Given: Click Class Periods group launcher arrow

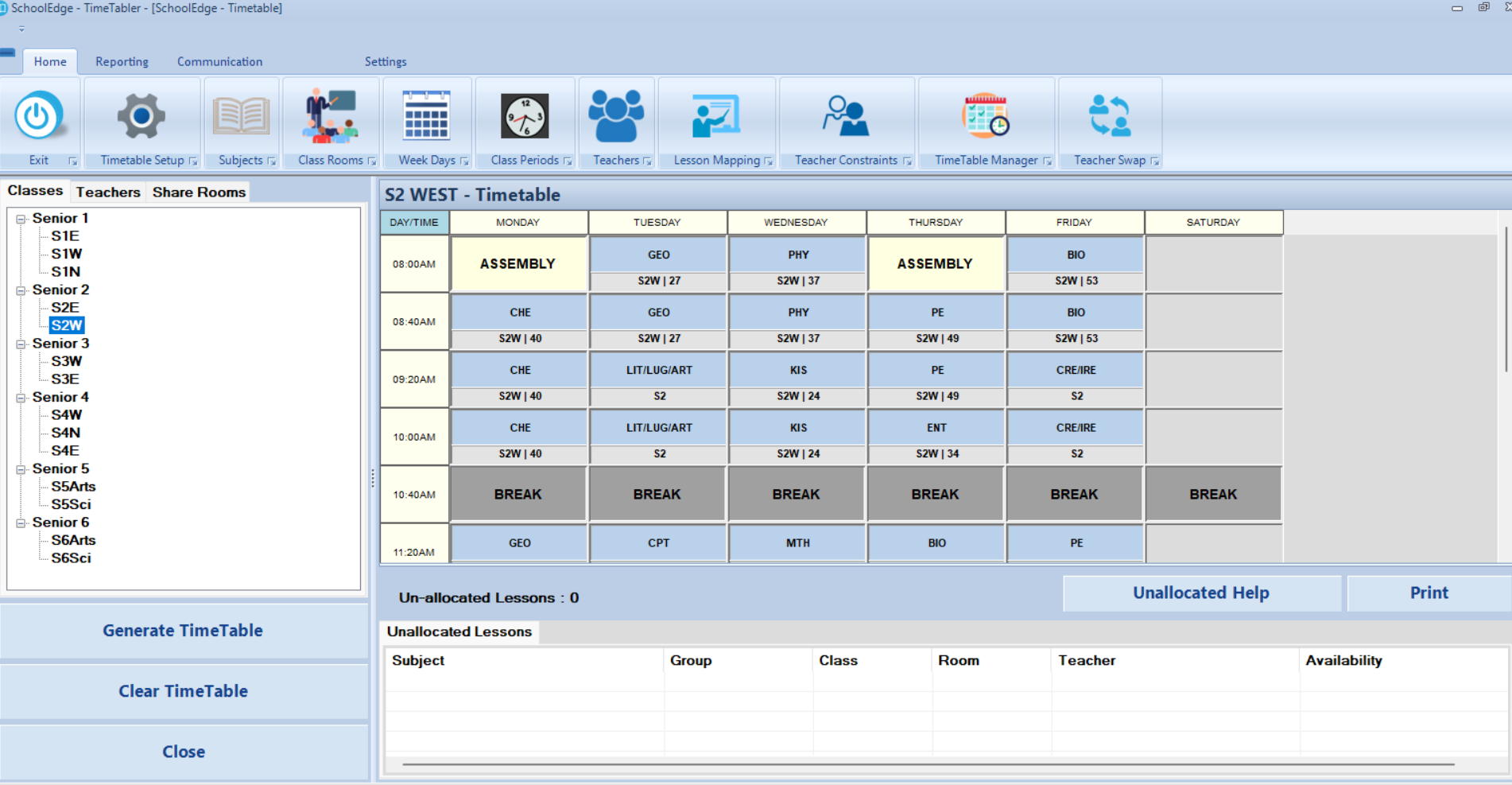Looking at the screenshot, I should click(568, 161).
